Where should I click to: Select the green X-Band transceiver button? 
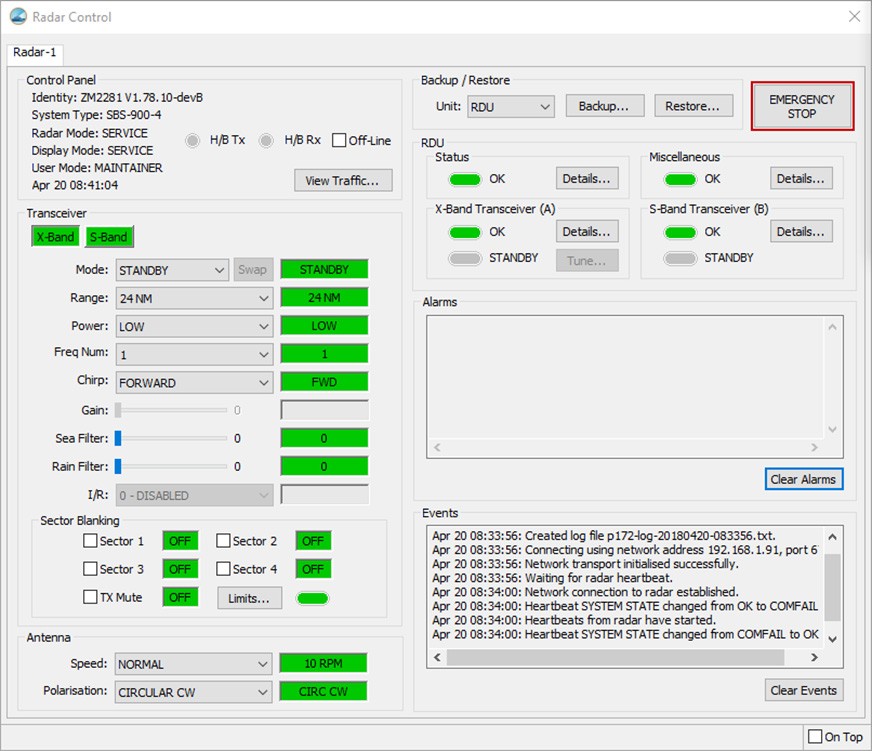[x=55, y=237]
